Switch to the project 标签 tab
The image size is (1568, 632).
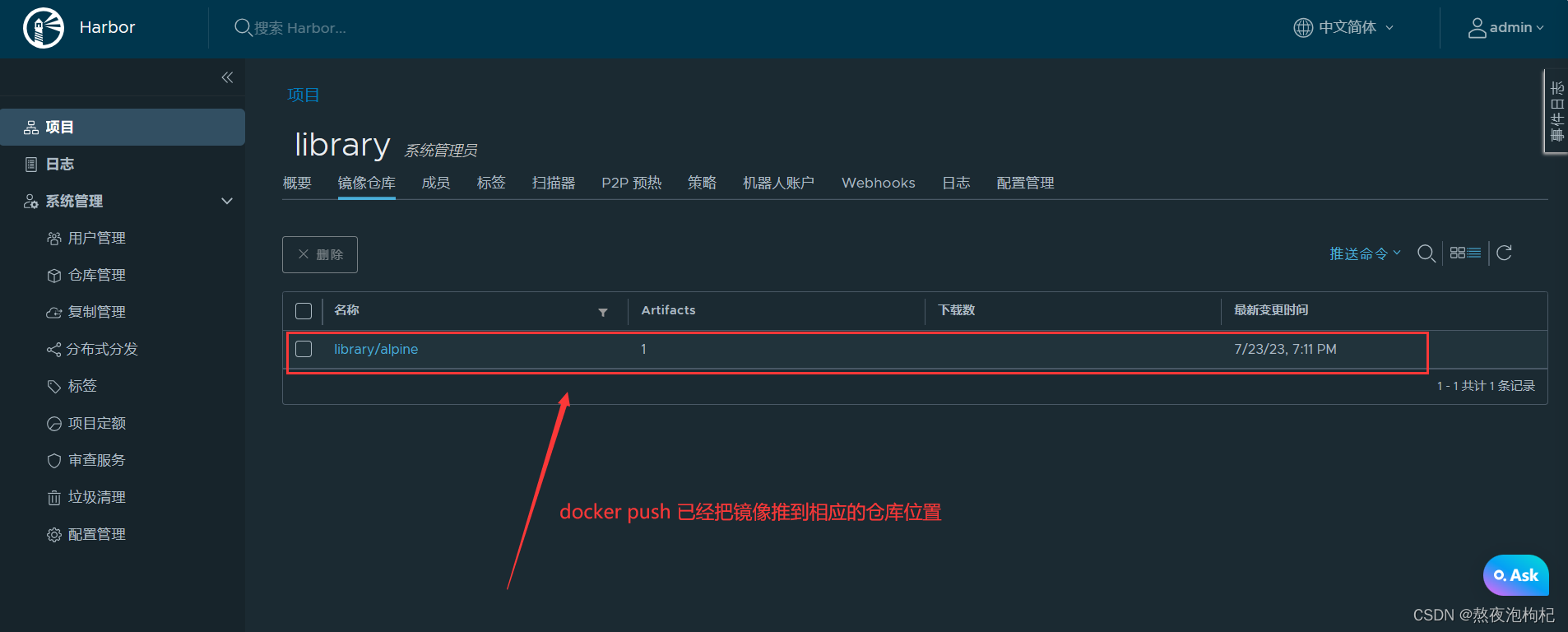491,183
